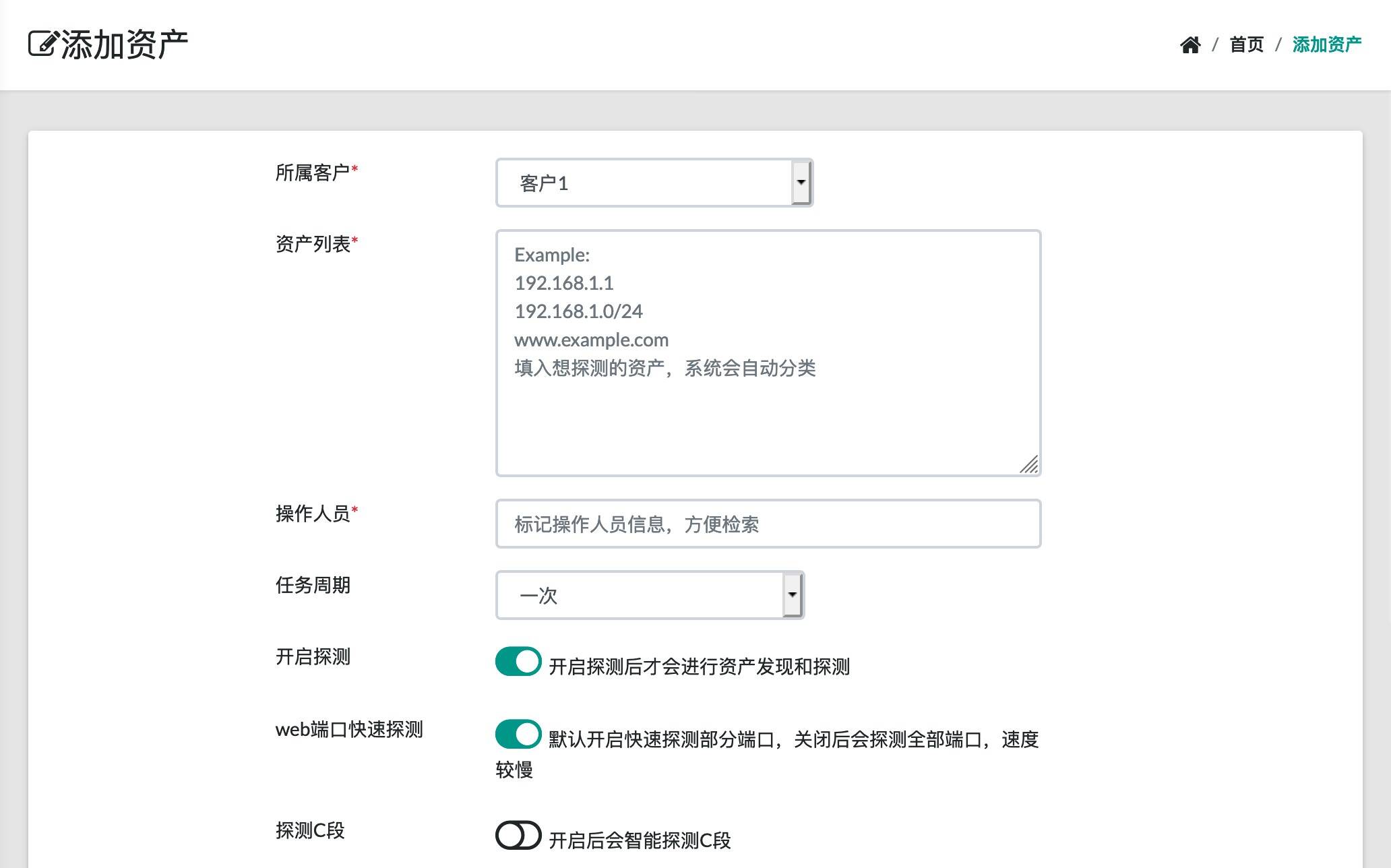1391x868 pixels.
Task: Disable the web端口快速探测 switch
Action: coord(518,734)
